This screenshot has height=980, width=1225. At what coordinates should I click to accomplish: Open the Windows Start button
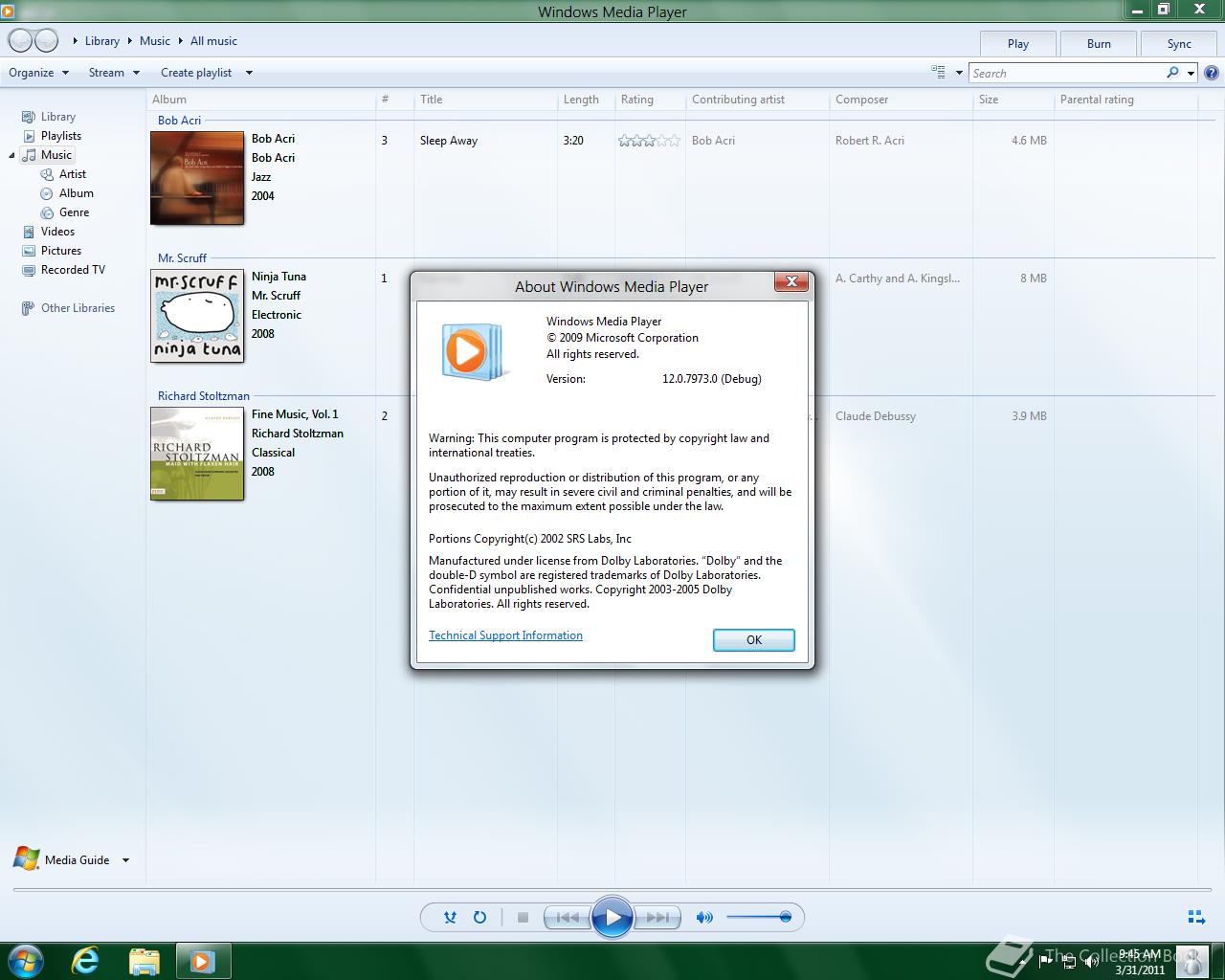pyautogui.click(x=25, y=960)
